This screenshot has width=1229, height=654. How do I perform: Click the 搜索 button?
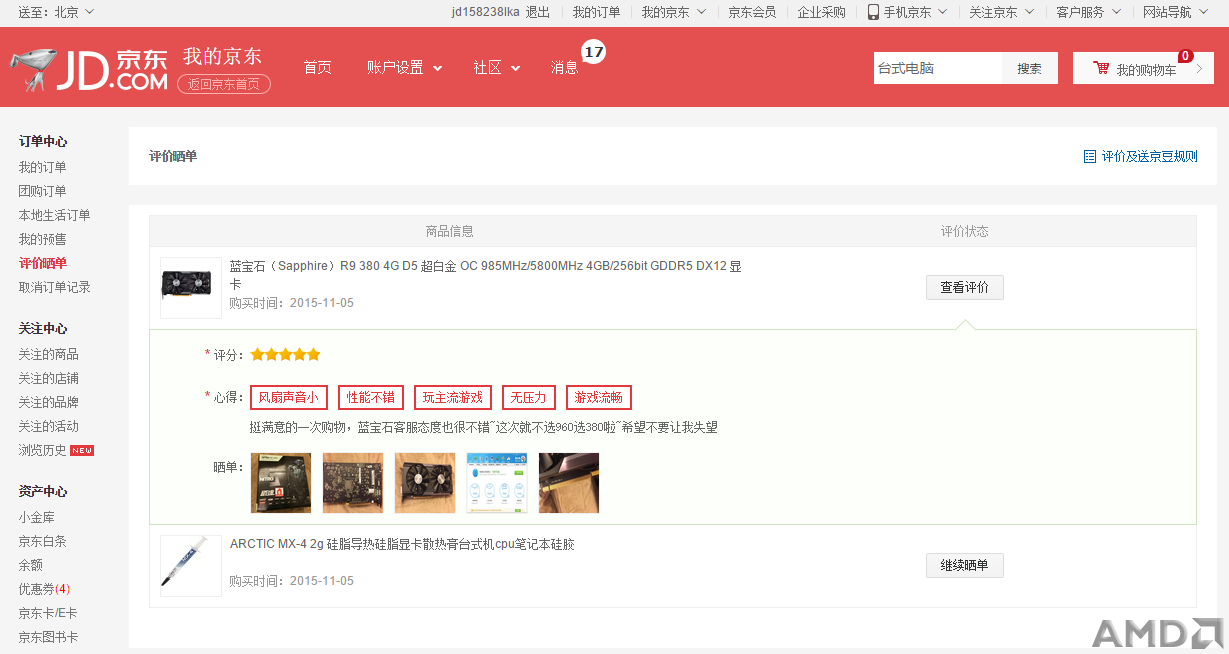(x=1029, y=68)
